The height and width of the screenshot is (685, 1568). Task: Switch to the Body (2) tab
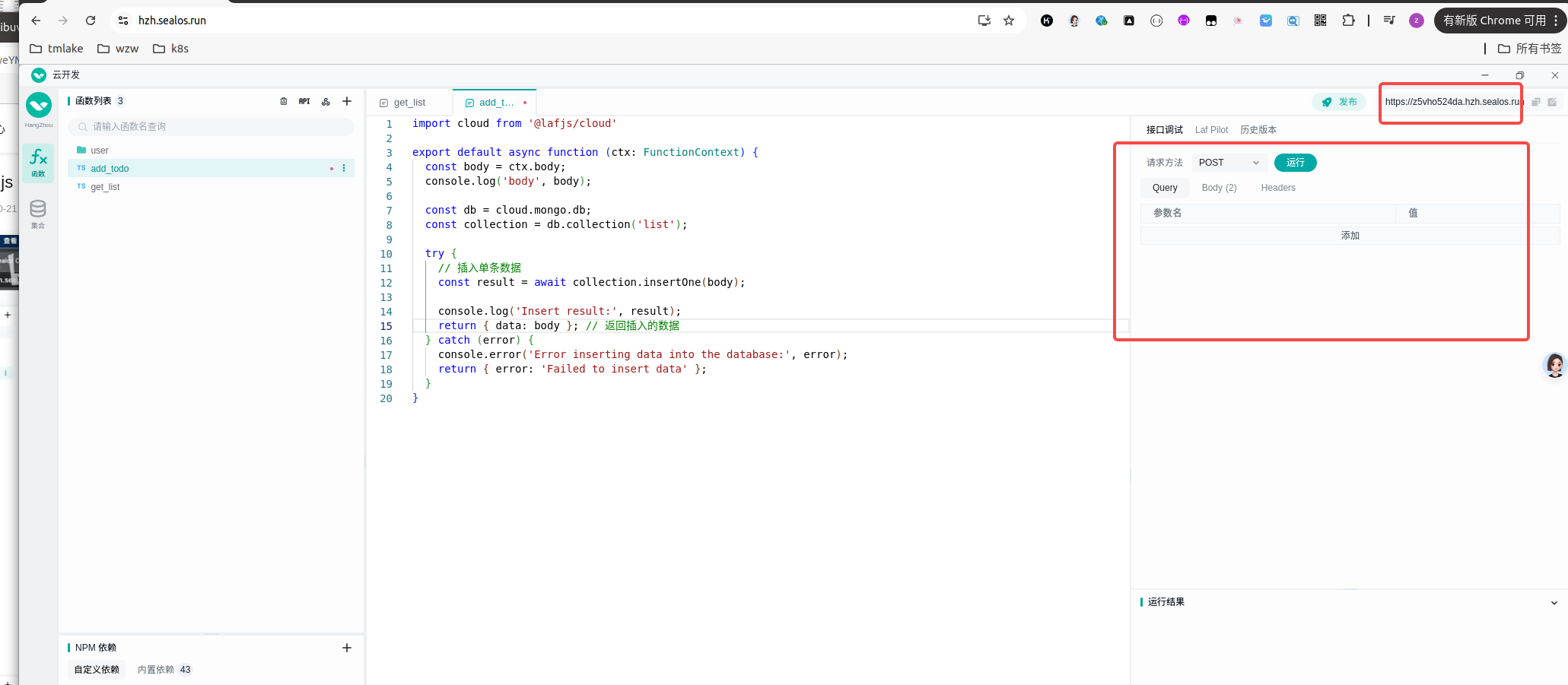[1219, 188]
